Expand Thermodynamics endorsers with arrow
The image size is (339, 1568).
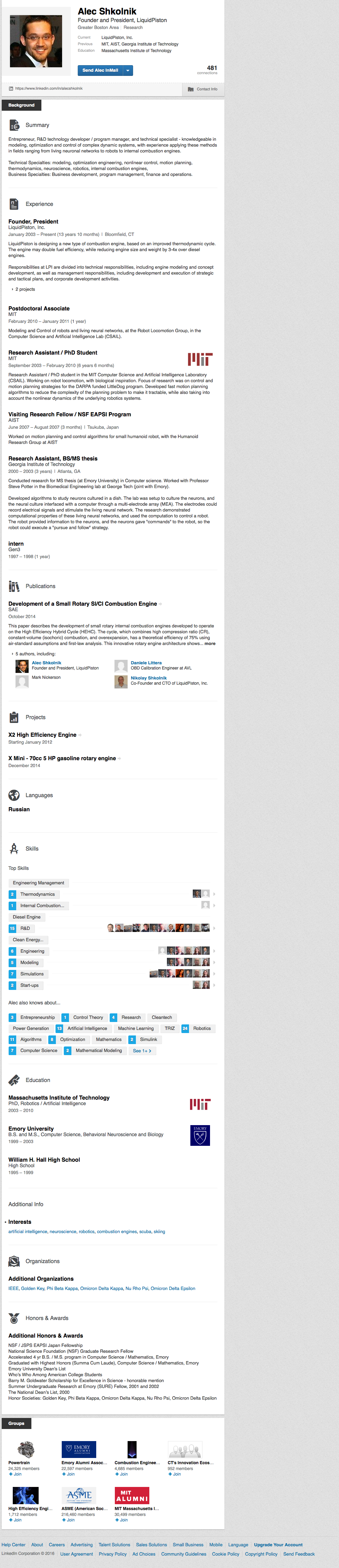(213, 894)
